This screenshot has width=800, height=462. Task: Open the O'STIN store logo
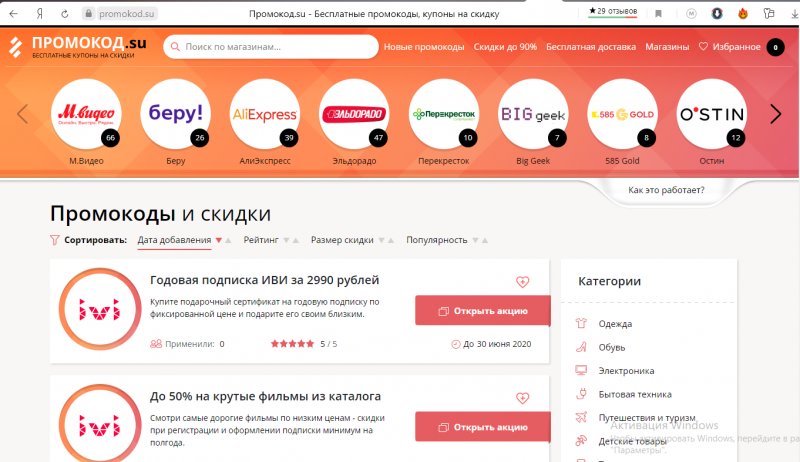click(x=712, y=114)
